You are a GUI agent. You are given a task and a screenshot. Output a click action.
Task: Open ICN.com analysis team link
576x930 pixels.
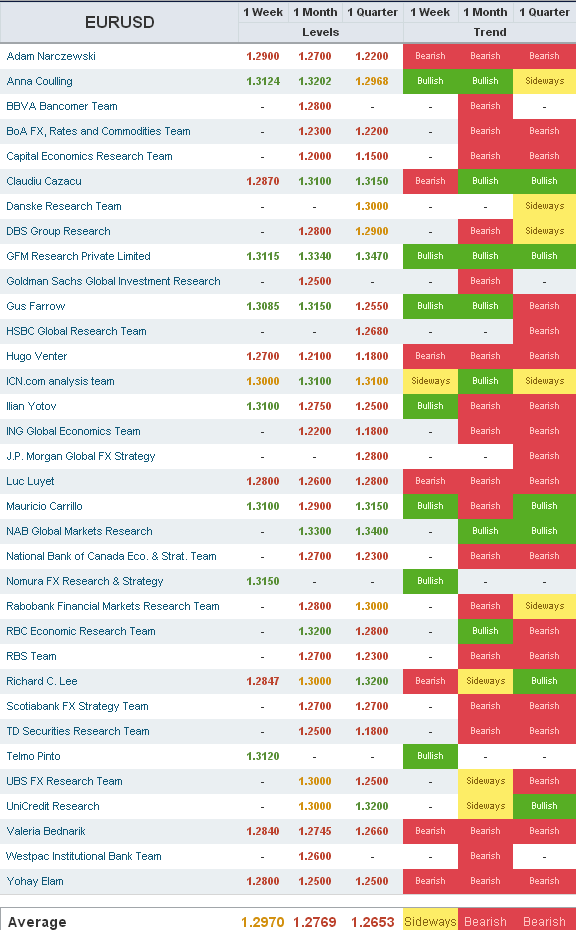tap(61, 381)
